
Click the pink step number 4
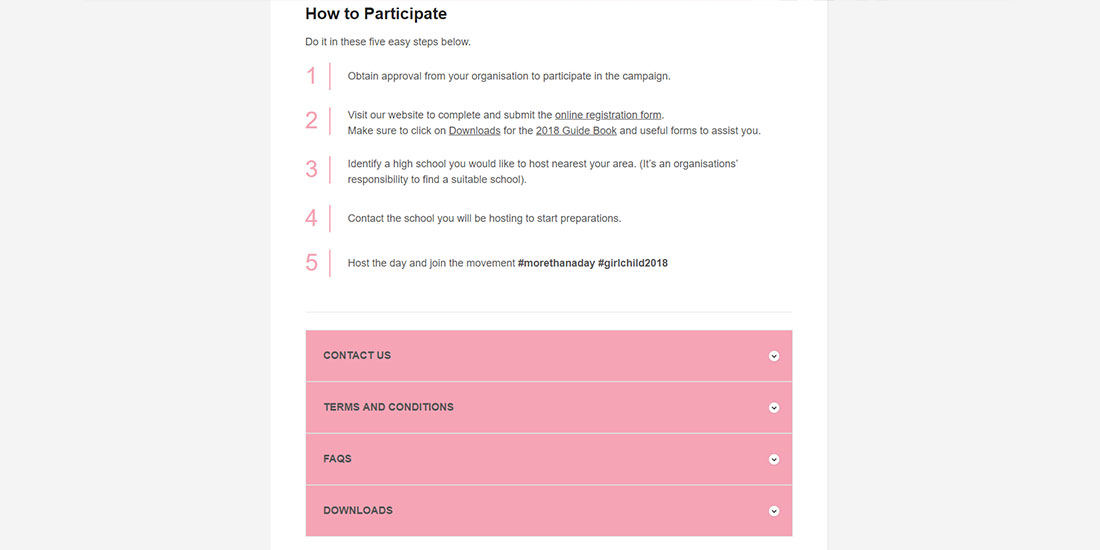[x=311, y=218]
